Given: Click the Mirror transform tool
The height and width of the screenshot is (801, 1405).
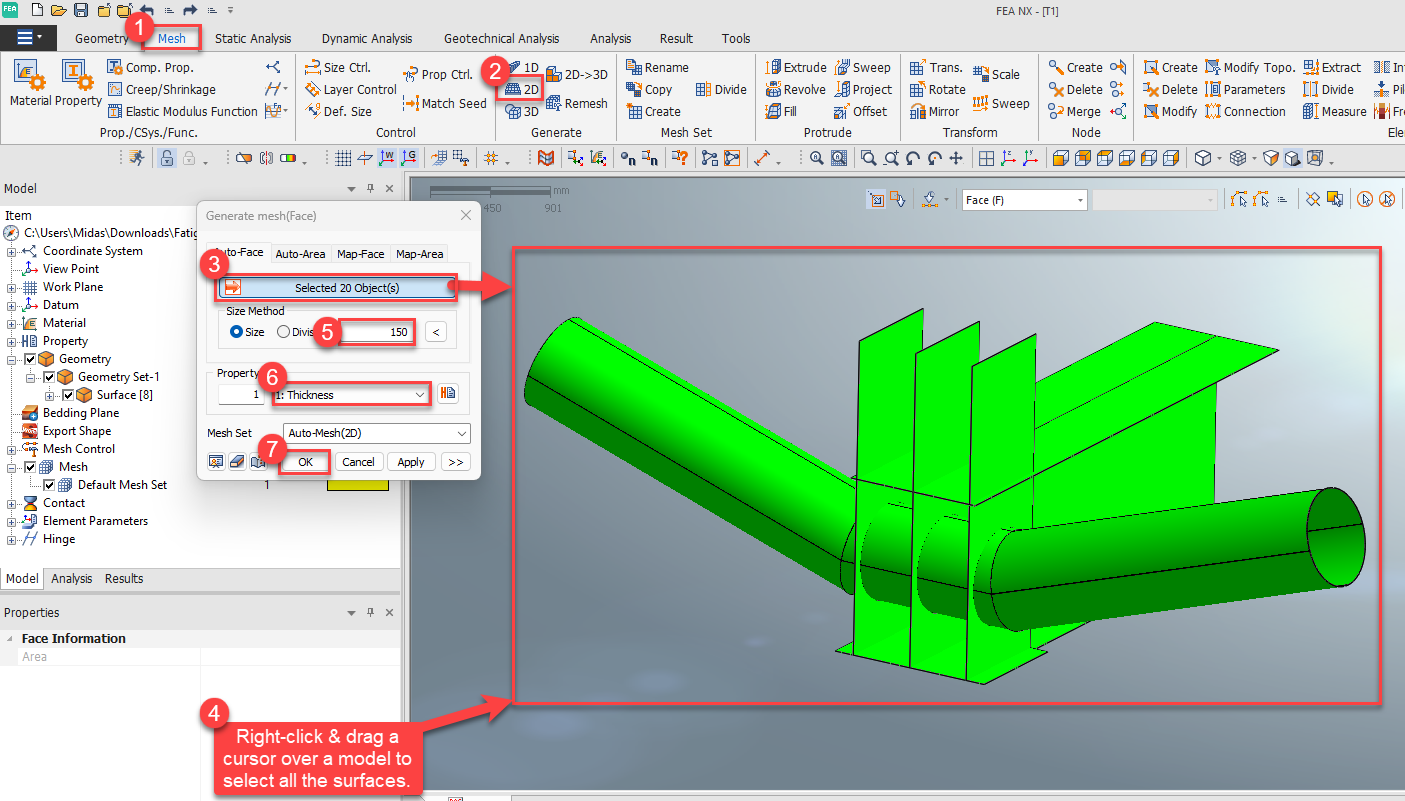Looking at the screenshot, I should tap(936, 111).
